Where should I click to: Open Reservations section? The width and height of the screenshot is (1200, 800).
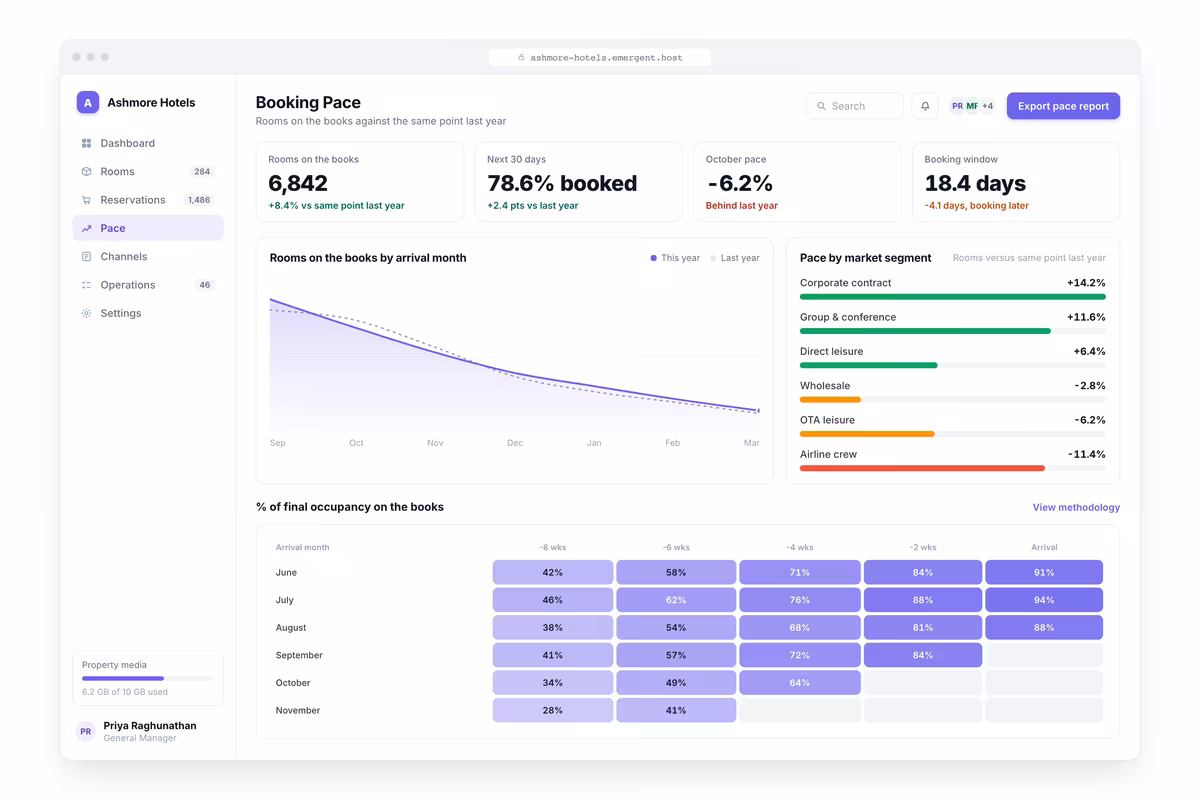[x=148, y=200]
